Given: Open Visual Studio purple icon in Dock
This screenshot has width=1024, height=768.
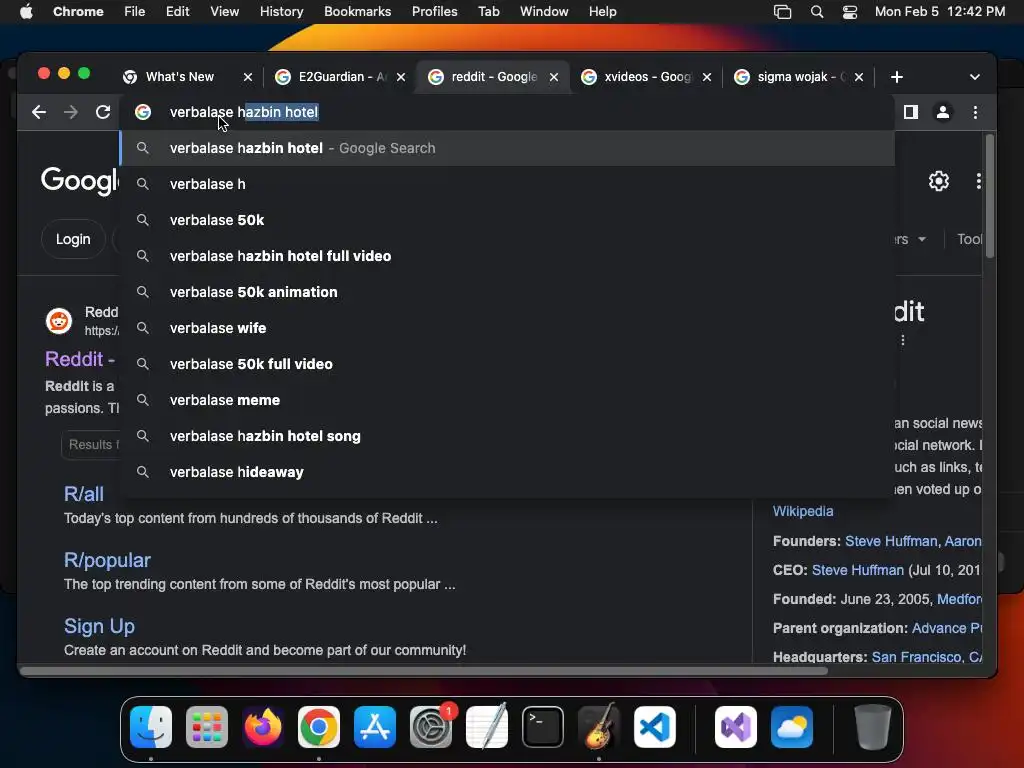Looking at the screenshot, I should pyautogui.click(x=736, y=727).
